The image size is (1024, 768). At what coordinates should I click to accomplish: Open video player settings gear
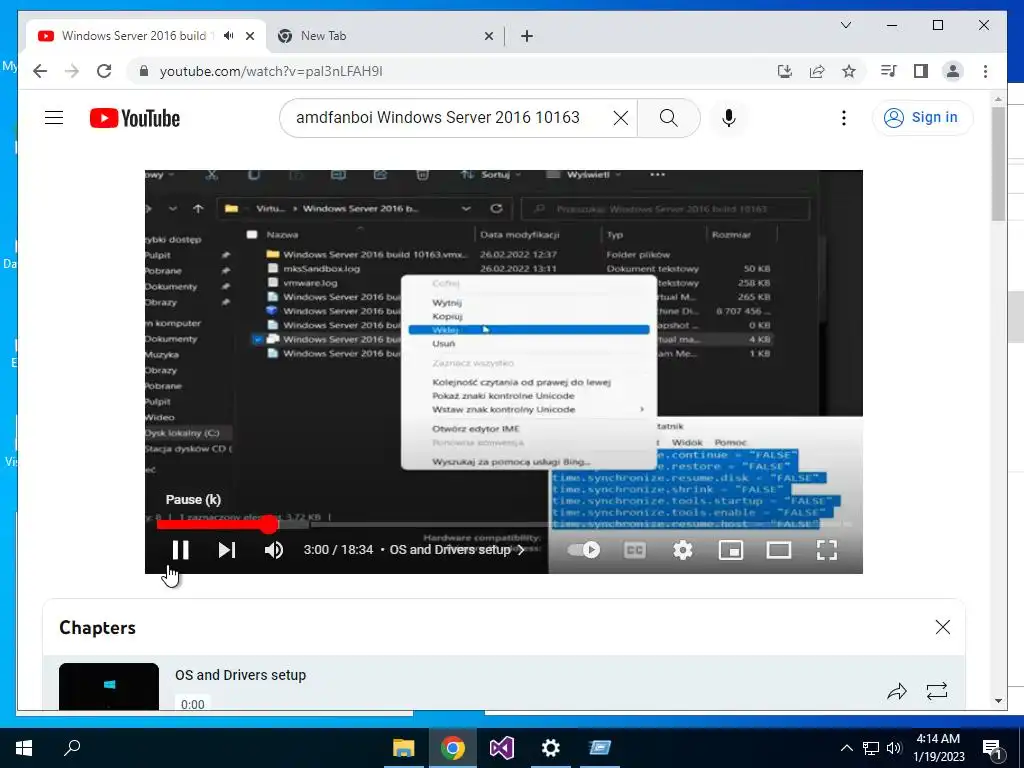click(682, 550)
